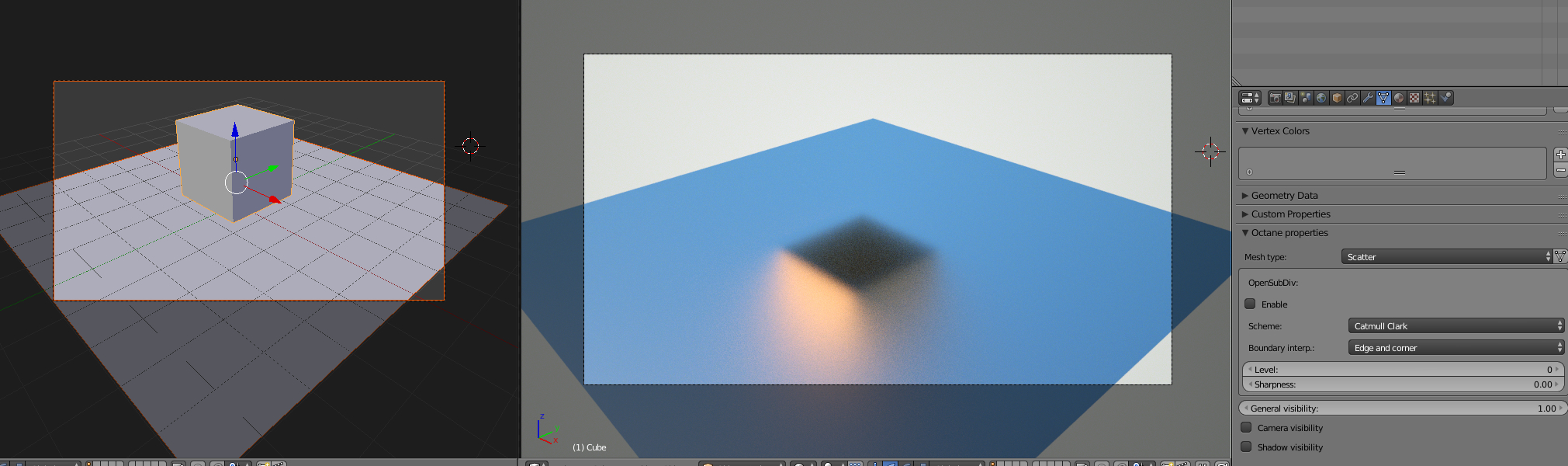Click mesh icon beside Mesh type dropdown
The height and width of the screenshot is (466, 1568).
1560,256
